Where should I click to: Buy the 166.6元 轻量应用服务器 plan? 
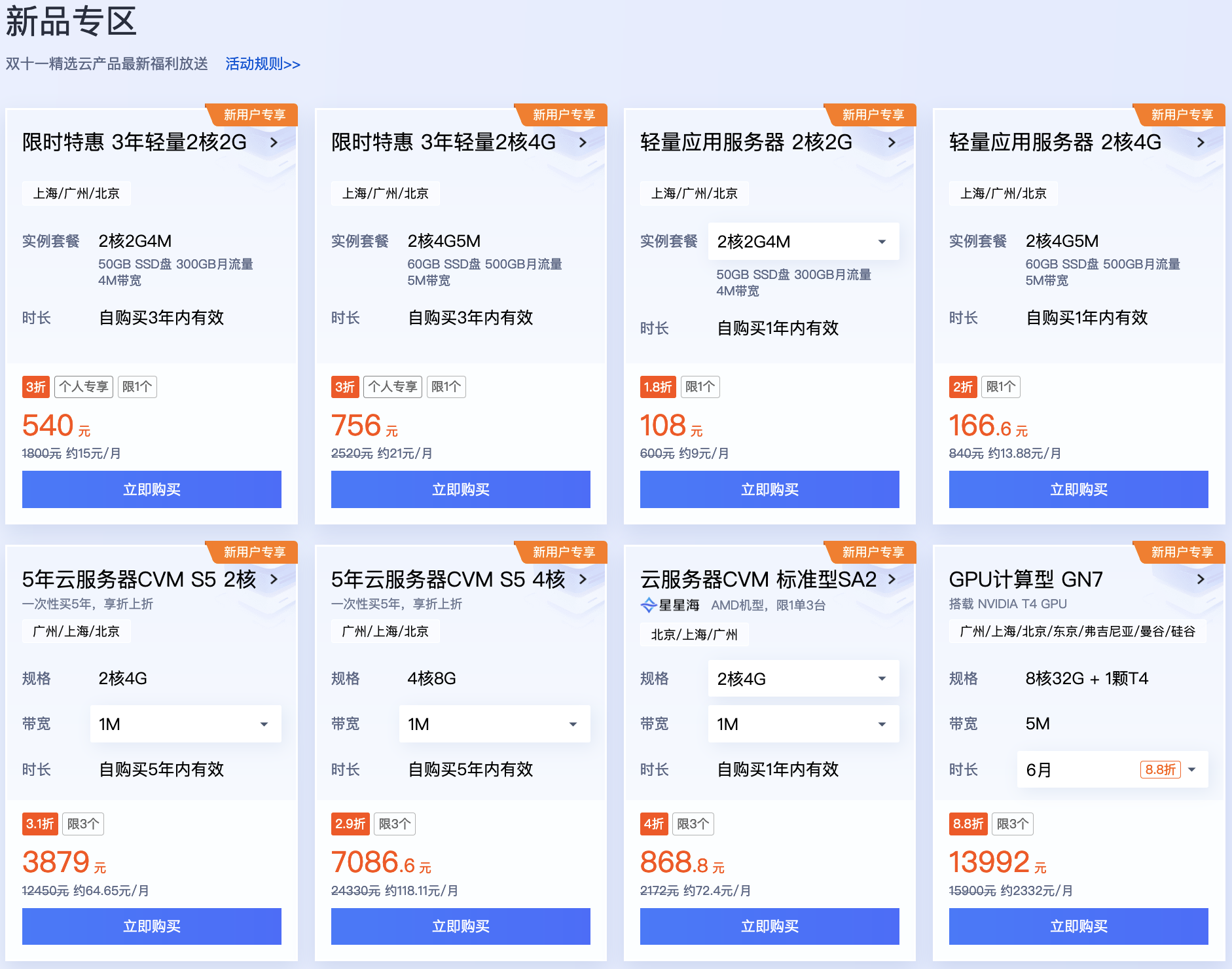(x=1079, y=489)
